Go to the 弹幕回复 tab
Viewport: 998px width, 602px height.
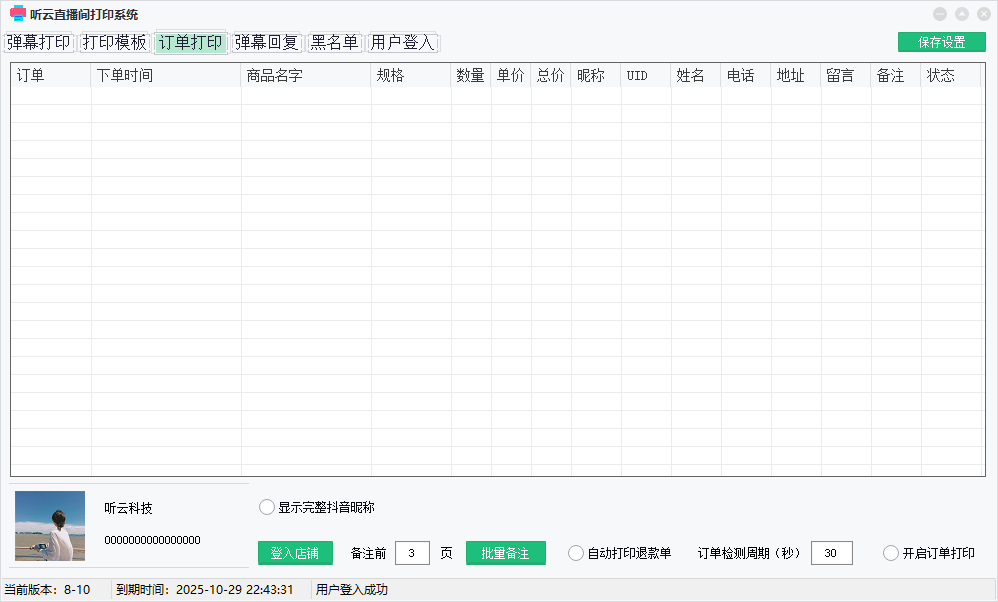click(x=267, y=43)
